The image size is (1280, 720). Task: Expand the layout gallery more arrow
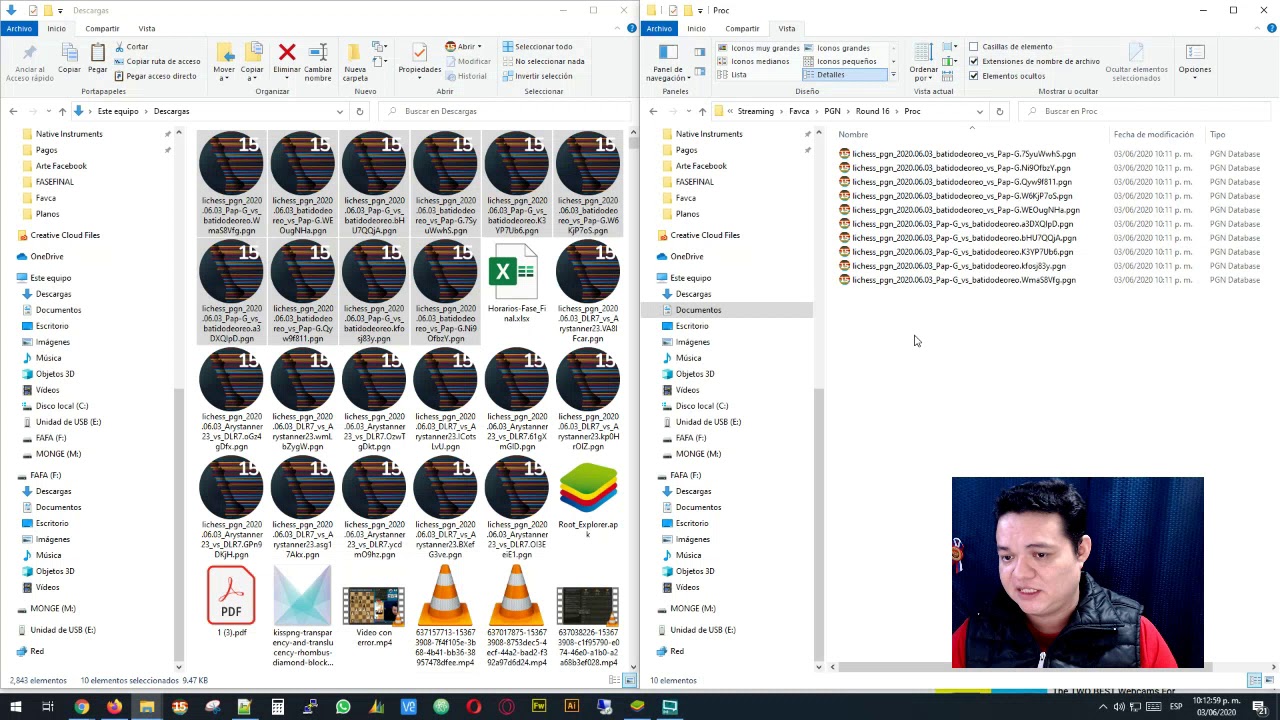[893, 76]
